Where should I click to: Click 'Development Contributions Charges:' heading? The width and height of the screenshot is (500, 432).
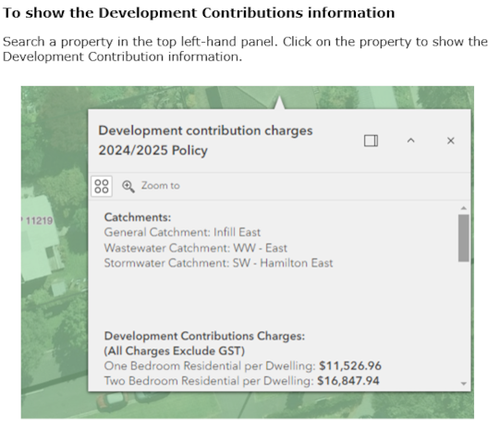point(204,336)
